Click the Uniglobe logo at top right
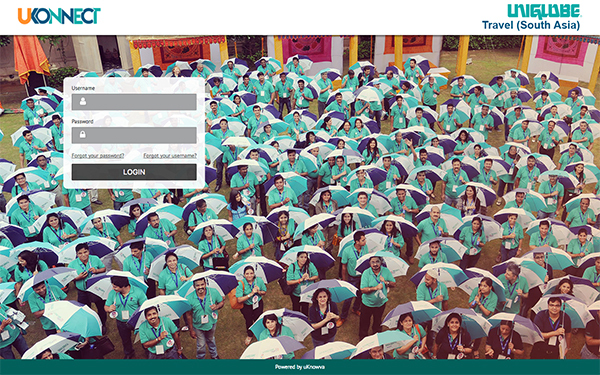Image resolution: width=600 pixels, height=375 pixels. tap(544, 11)
